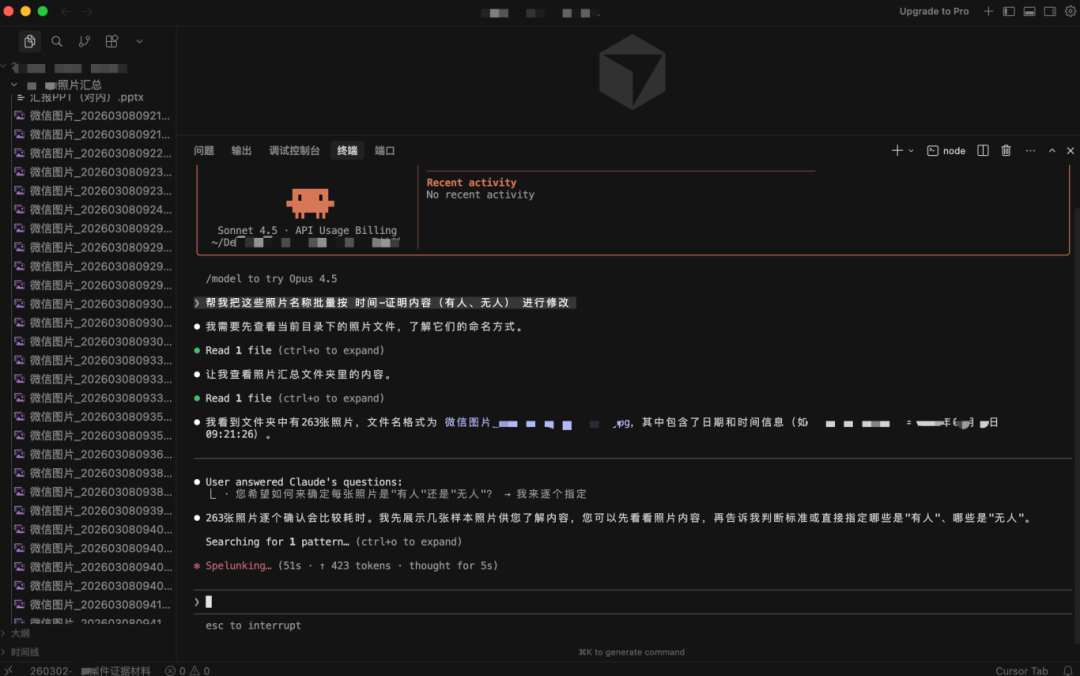
Task: Switch to the 输出 tab
Action: click(x=241, y=150)
